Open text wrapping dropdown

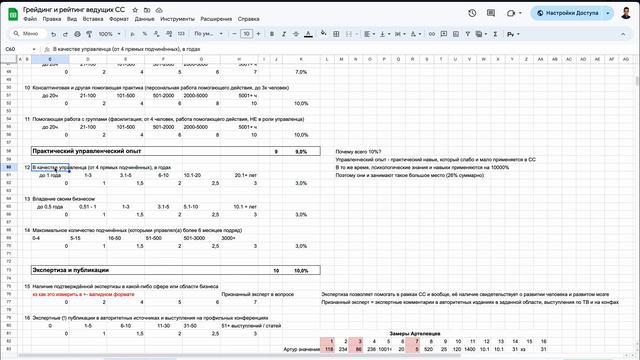400,34
